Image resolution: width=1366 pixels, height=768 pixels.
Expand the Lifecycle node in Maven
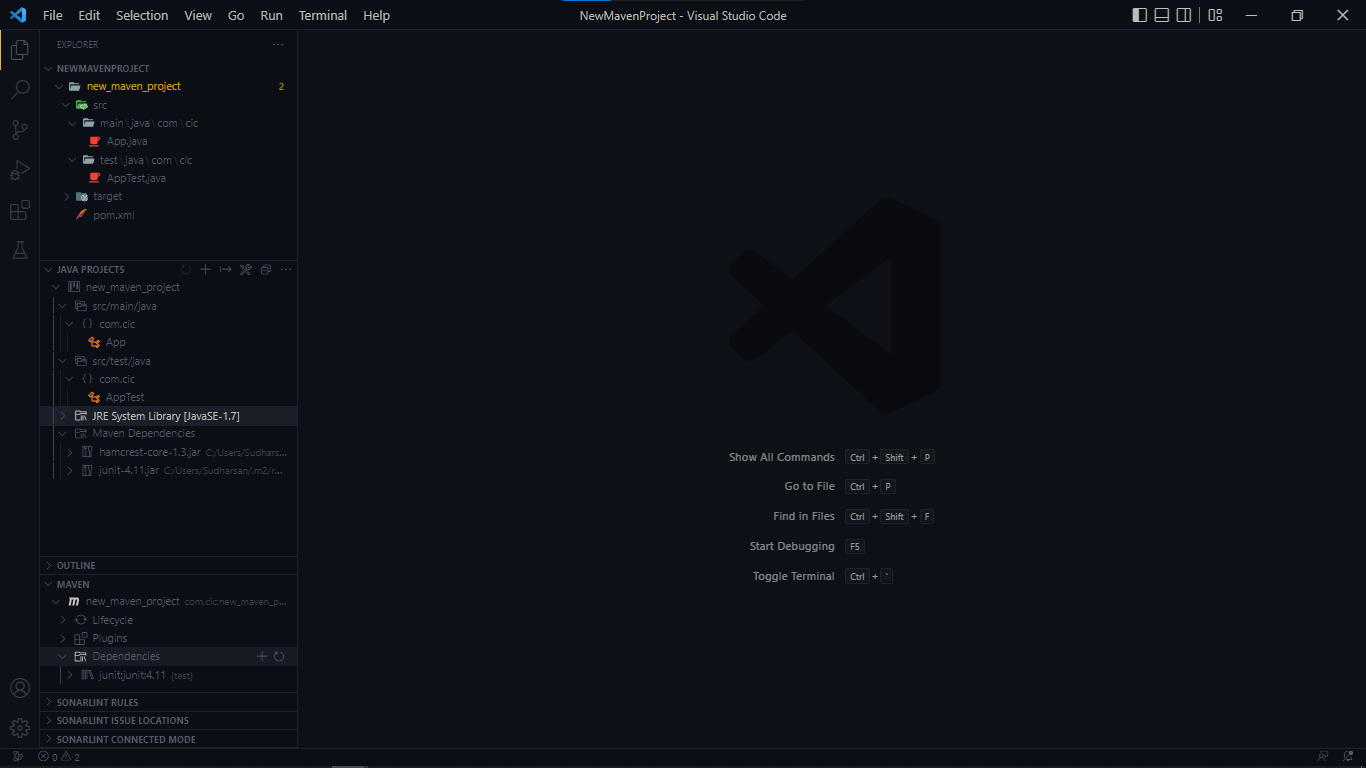[64, 620]
